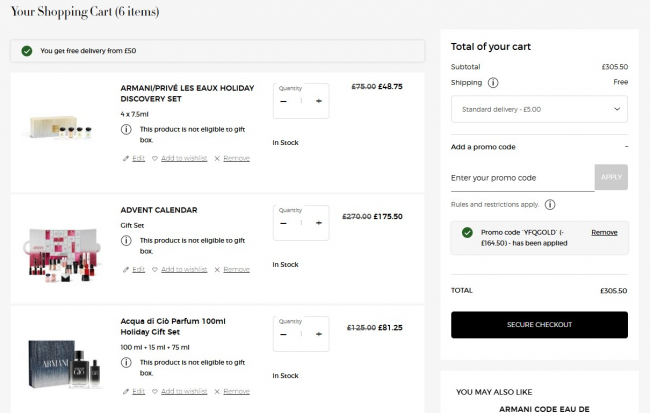Click the gift box info icon for Acqua di Giò

pyautogui.click(x=126, y=362)
